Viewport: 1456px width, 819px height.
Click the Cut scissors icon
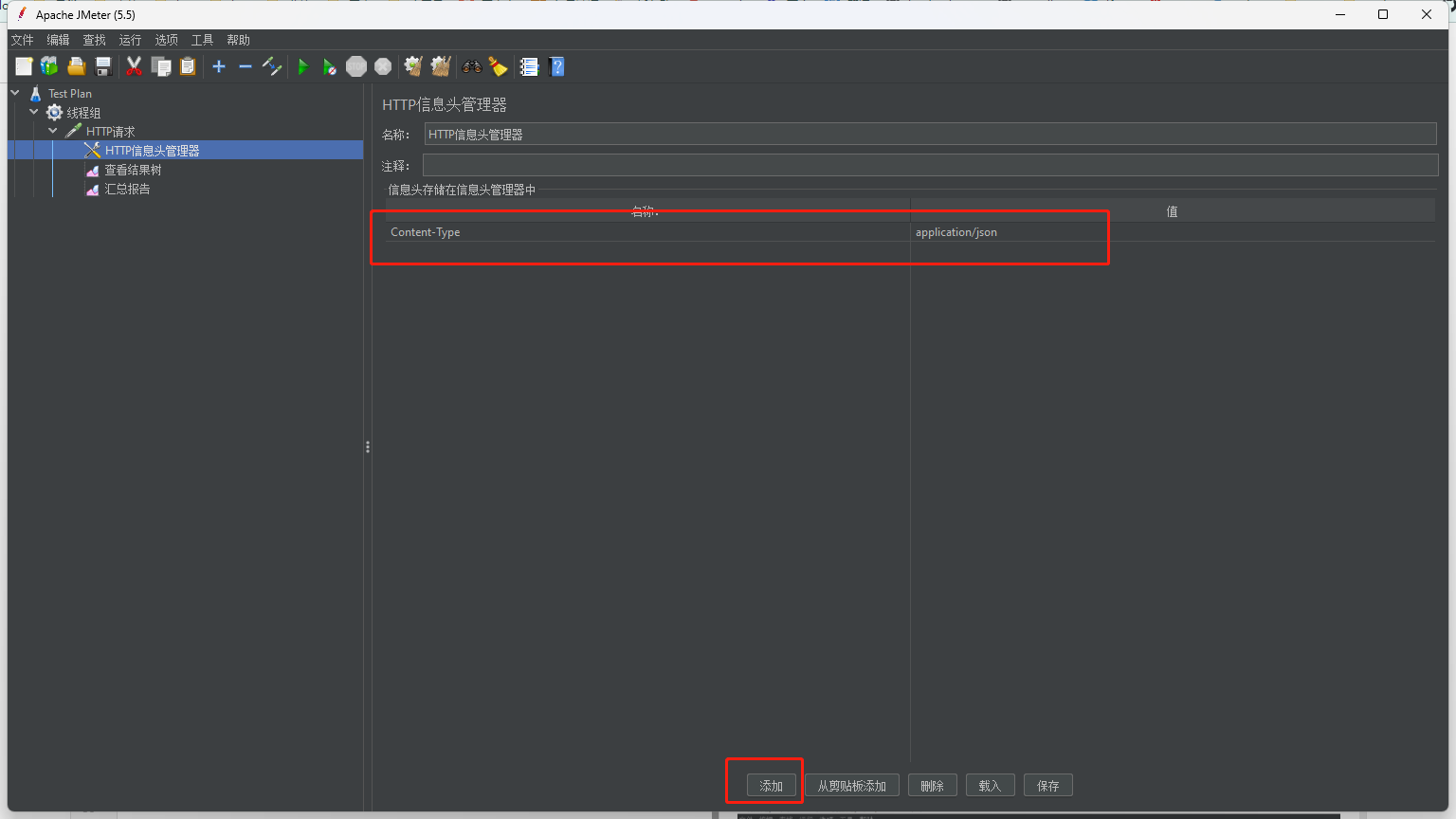pyautogui.click(x=134, y=66)
